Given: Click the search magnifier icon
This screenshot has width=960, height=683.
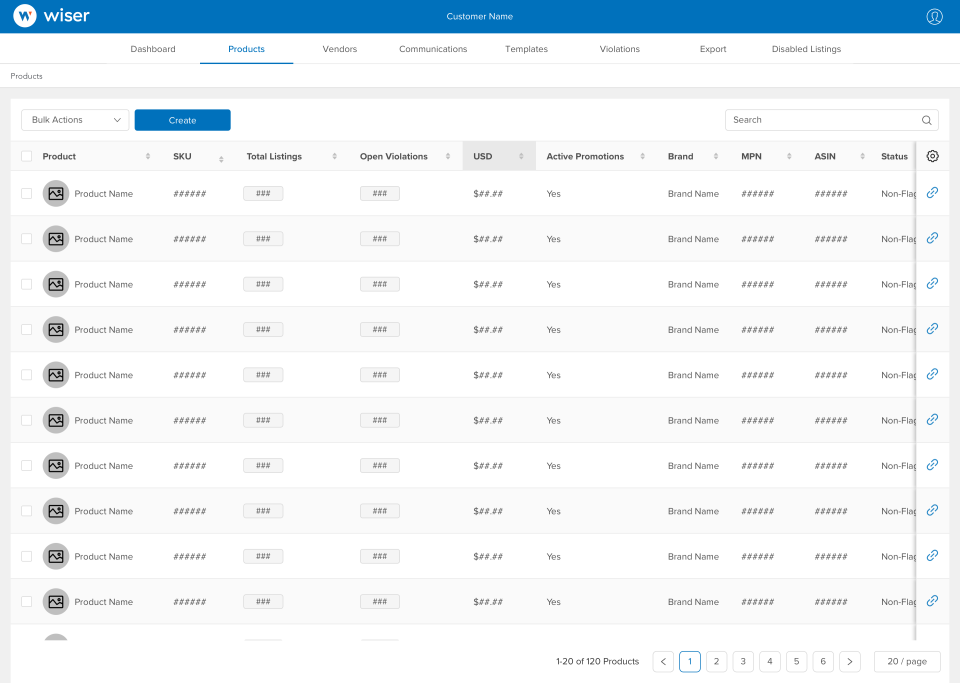Looking at the screenshot, I should point(926,120).
